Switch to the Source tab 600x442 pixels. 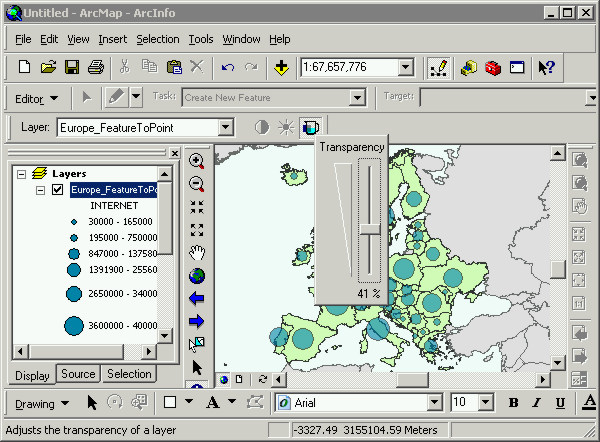(x=78, y=374)
